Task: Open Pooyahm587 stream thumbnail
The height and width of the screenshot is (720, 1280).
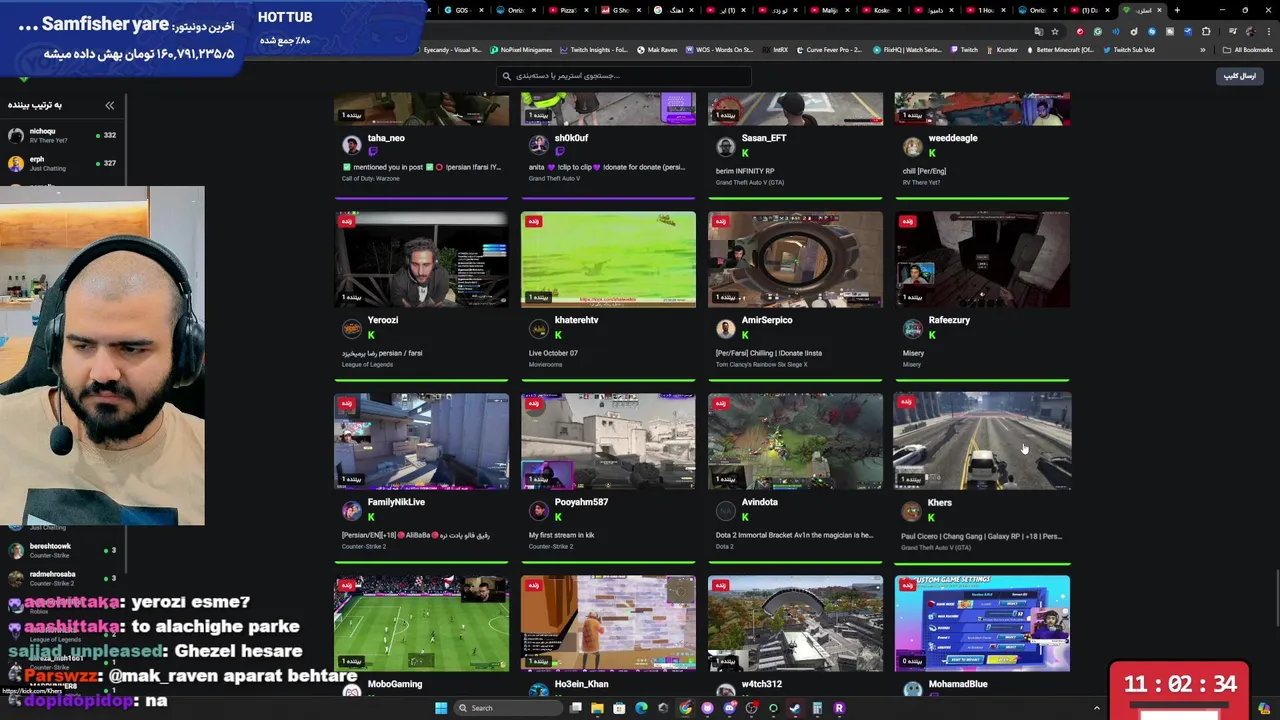Action: (x=608, y=441)
